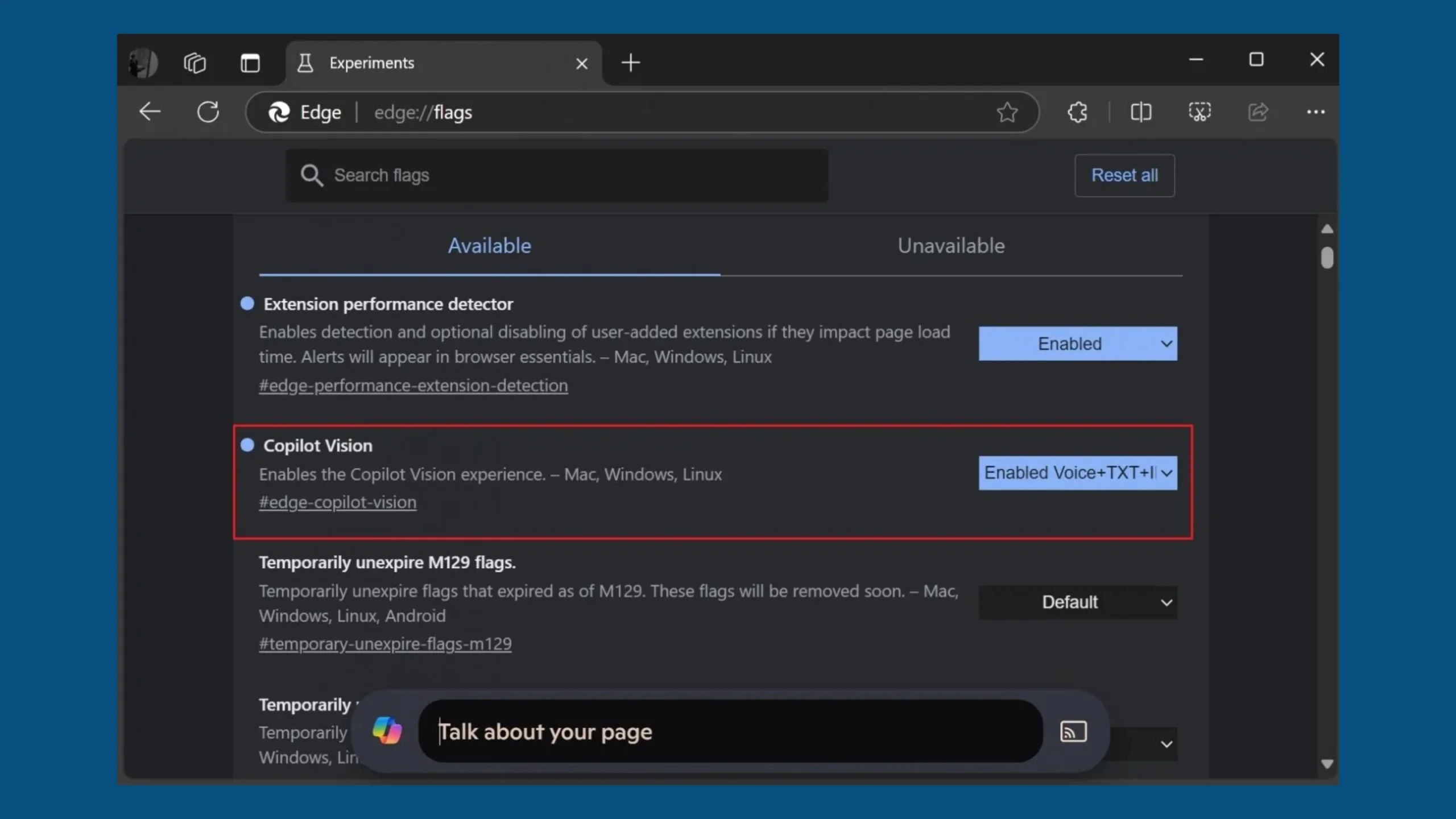Open Settings and more menu

[x=1316, y=112]
